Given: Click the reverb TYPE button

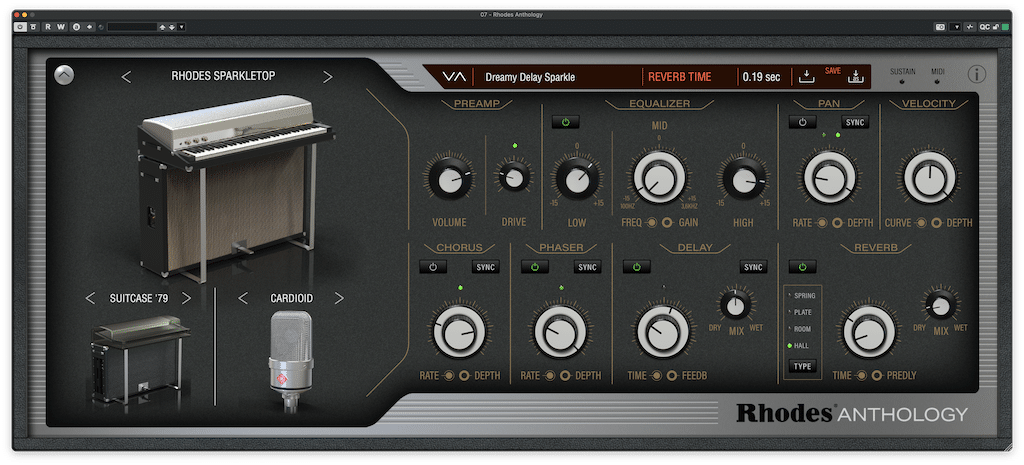Looking at the screenshot, I should coord(802,366).
